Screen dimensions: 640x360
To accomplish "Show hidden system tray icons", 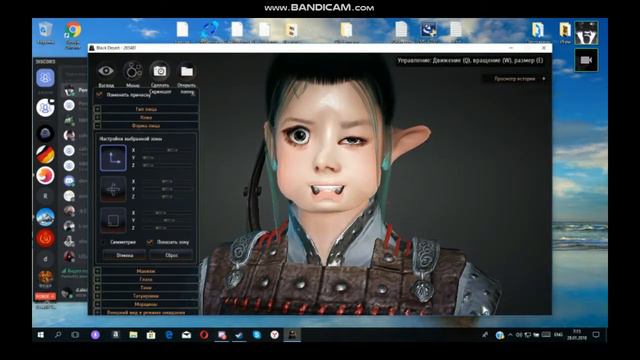I will [510, 335].
